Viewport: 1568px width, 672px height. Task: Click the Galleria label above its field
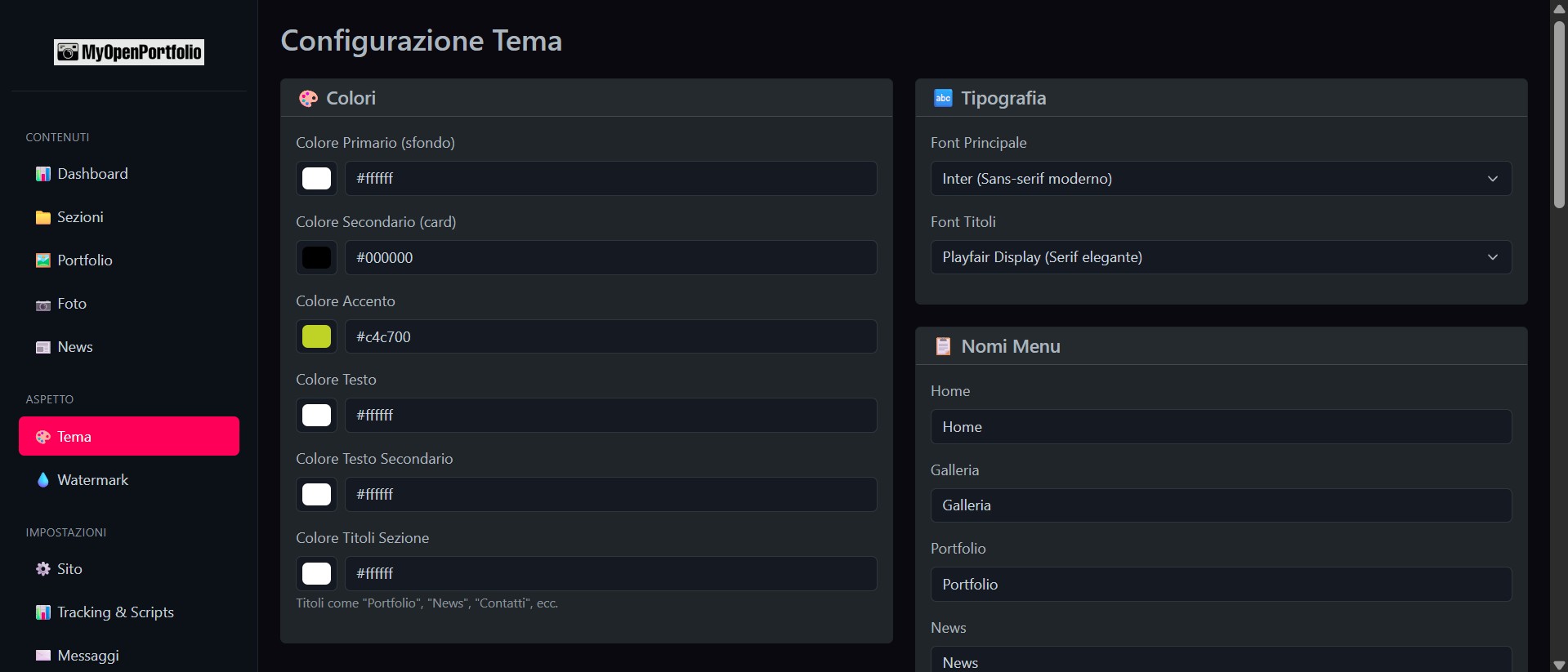954,470
